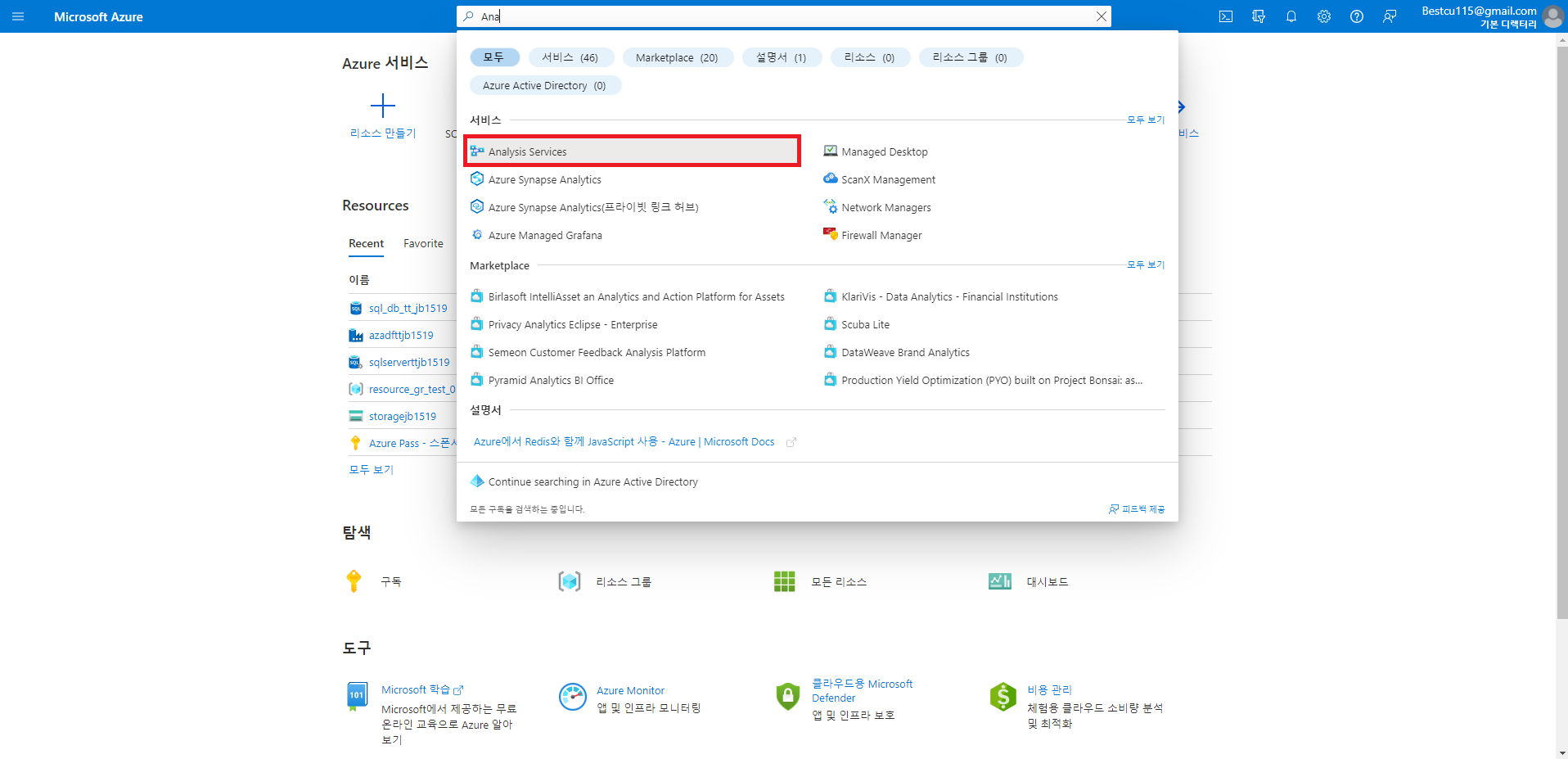Open the Azure Pass subscription
Viewport: 1568px width, 759px height.
tap(412, 443)
